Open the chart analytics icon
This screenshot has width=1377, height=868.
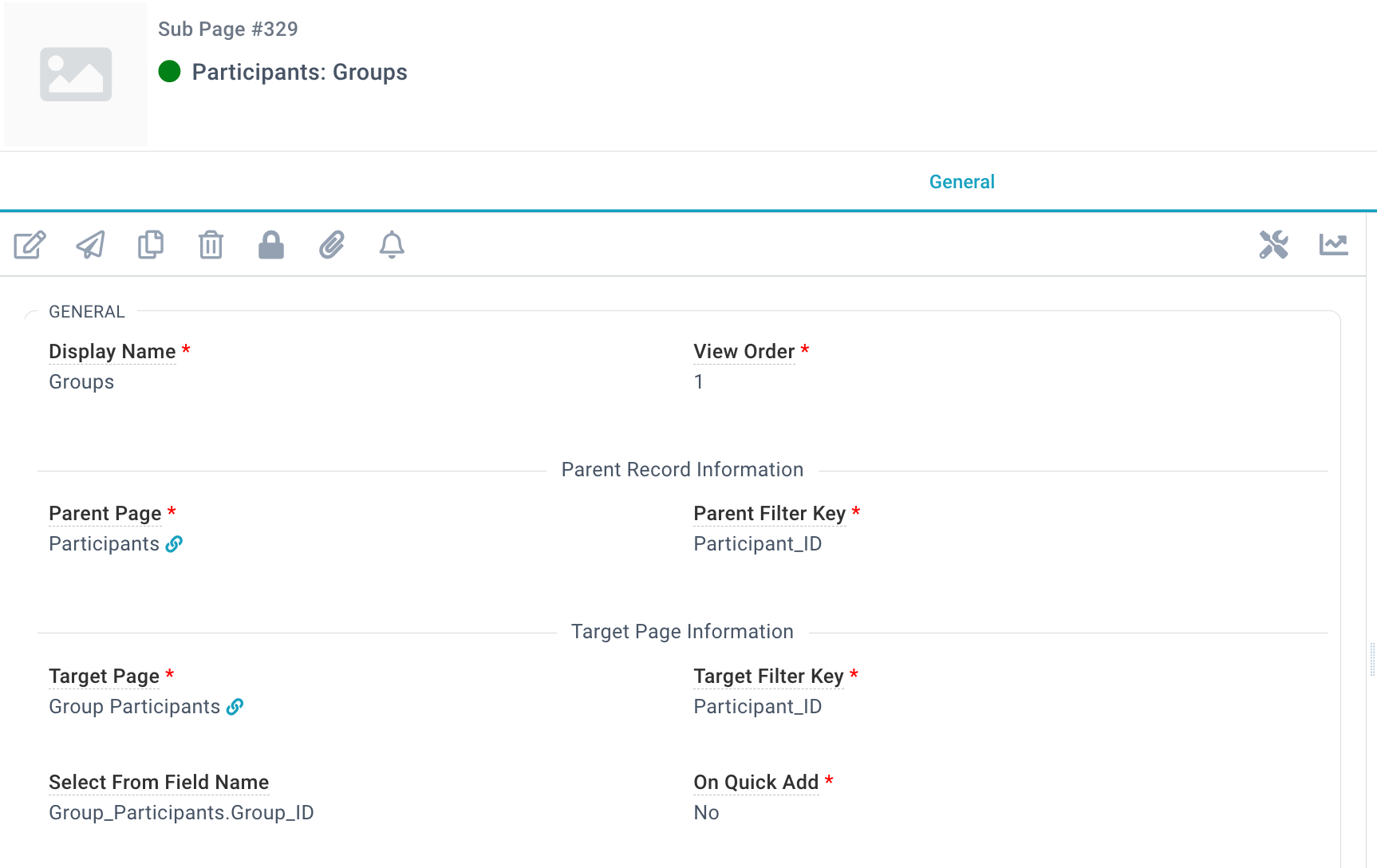click(1334, 245)
